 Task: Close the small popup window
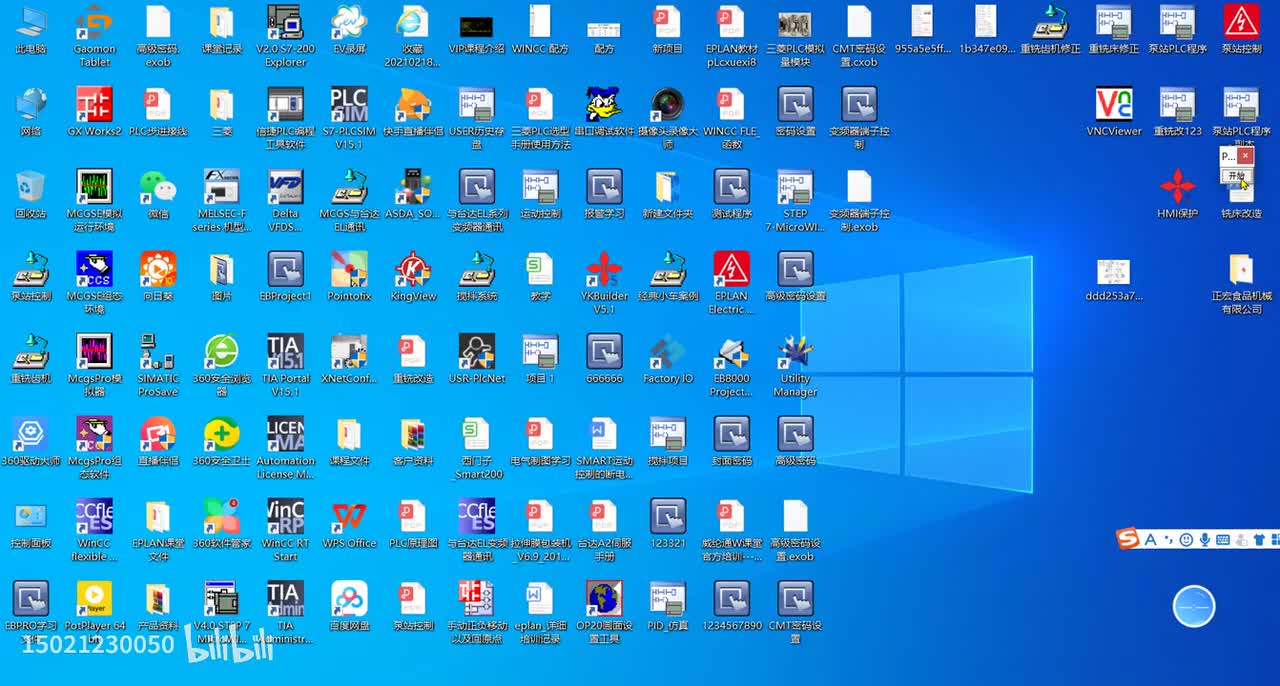[x=1244, y=156]
